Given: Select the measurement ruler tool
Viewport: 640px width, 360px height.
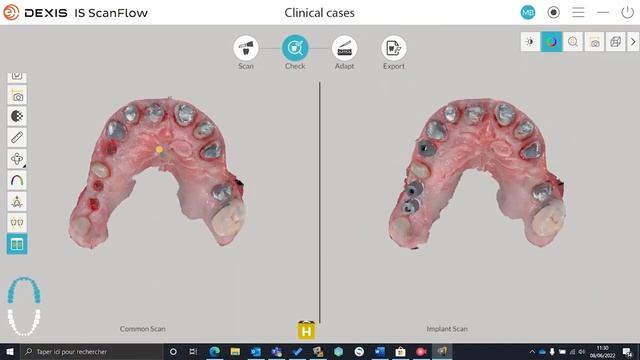Looking at the screenshot, I should coord(17,138).
